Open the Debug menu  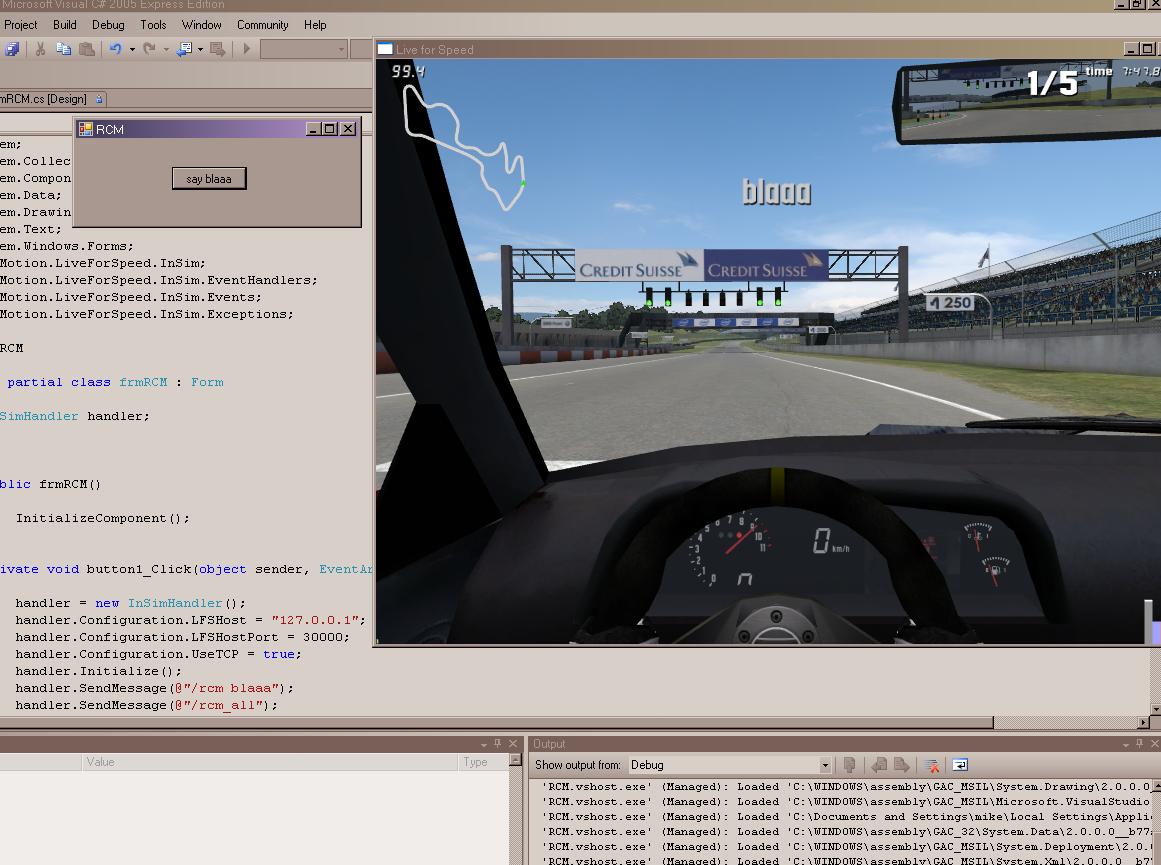pos(108,24)
